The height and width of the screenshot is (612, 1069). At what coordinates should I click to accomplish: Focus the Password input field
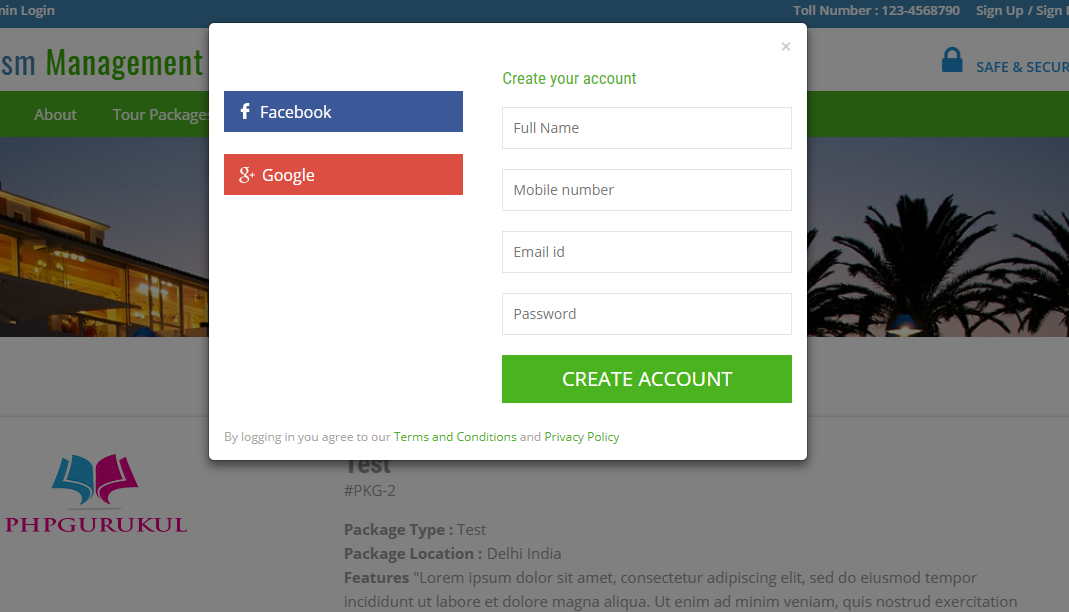[646, 314]
